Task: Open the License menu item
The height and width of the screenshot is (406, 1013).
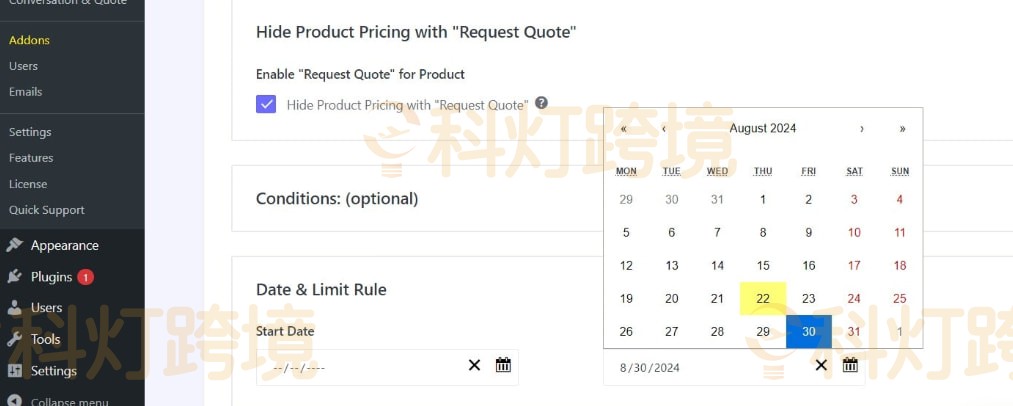Action: (x=28, y=184)
